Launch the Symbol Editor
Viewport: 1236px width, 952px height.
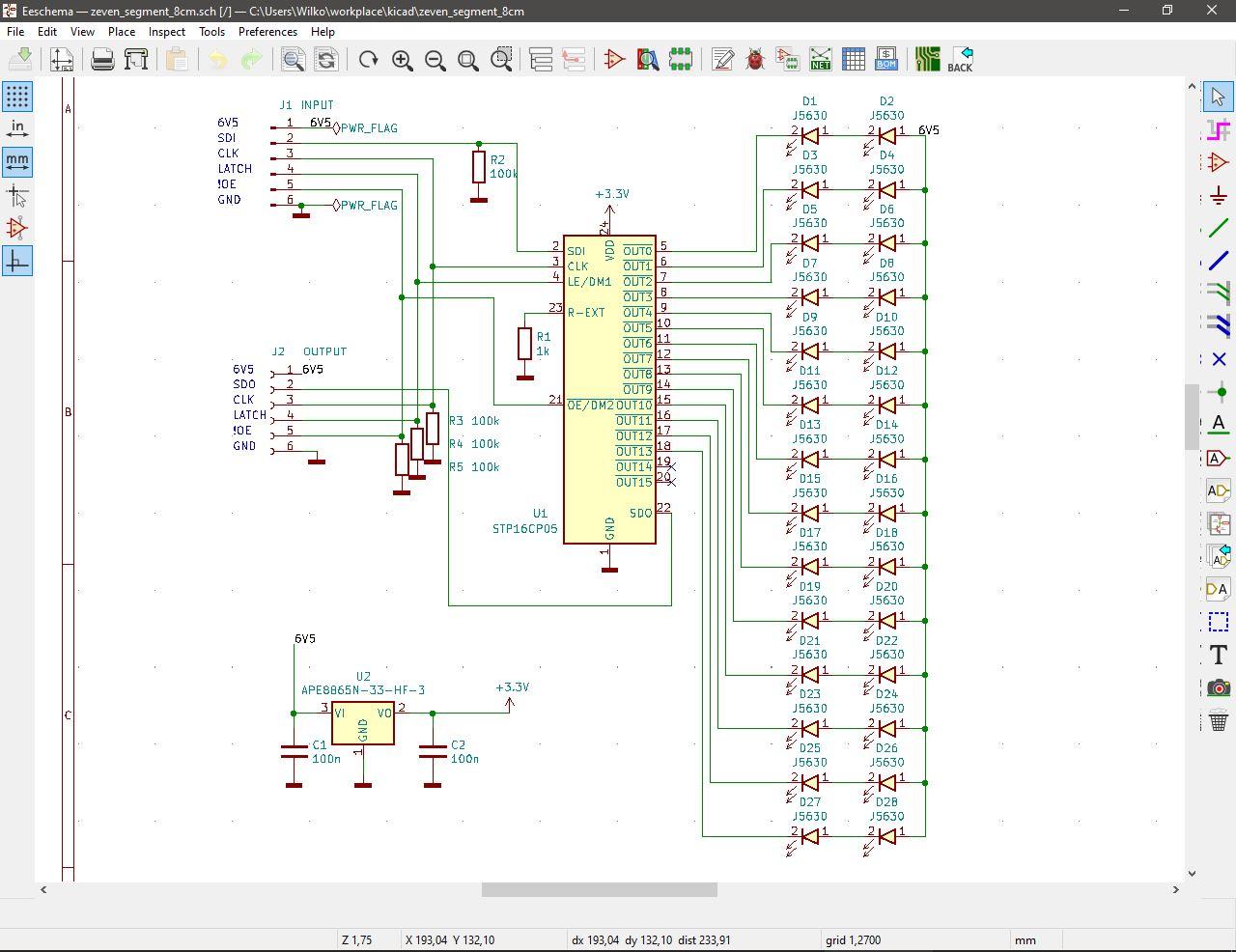[614, 60]
